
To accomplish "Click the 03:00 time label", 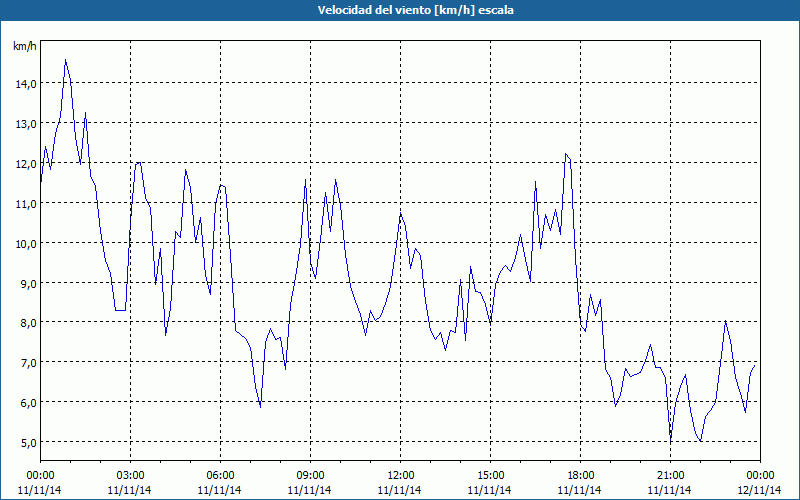I will 130,476.
